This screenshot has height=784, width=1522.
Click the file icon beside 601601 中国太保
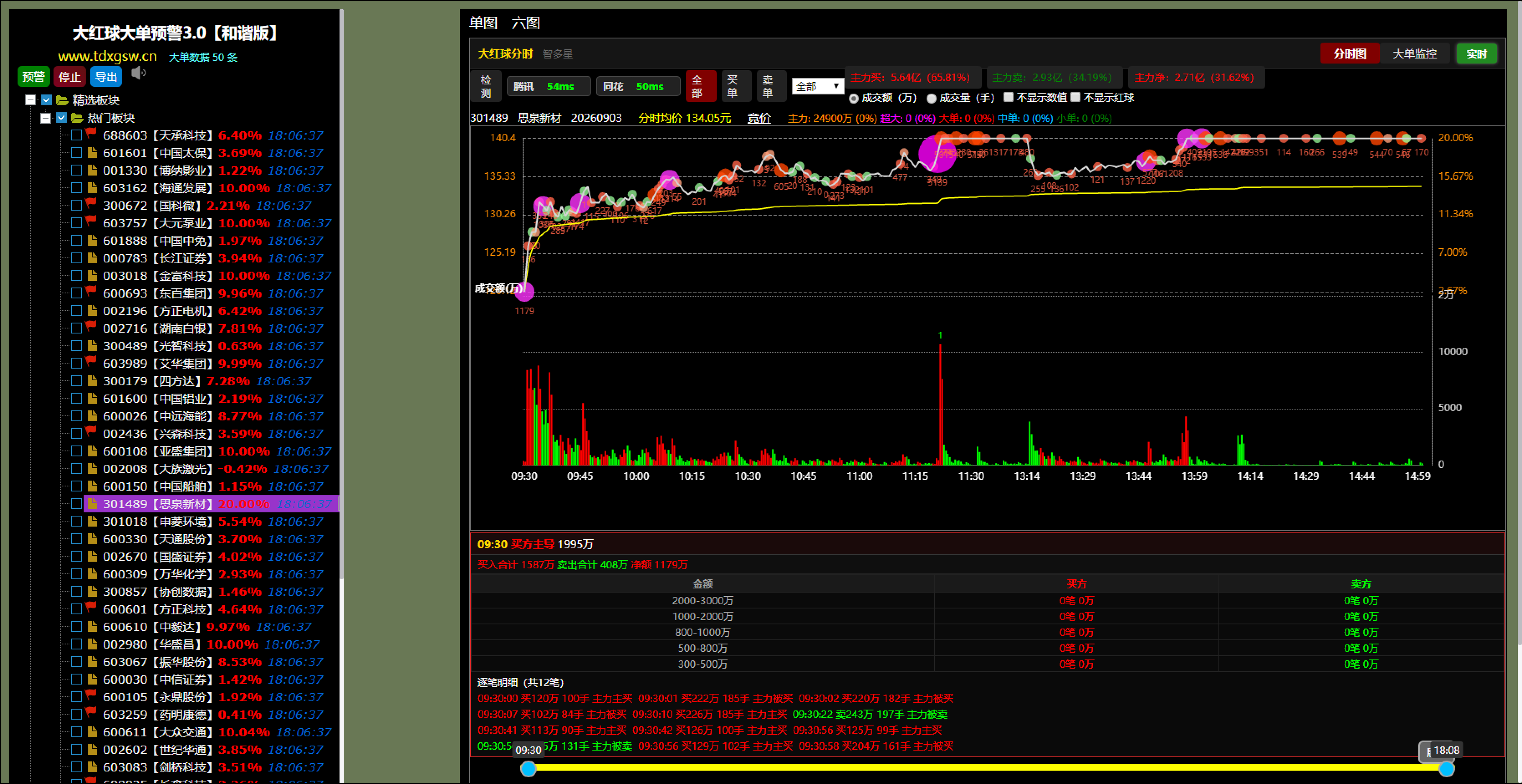[92, 152]
